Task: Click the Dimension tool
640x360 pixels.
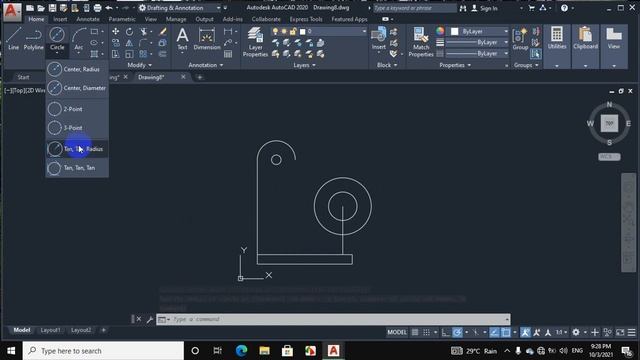Action: 207,39
